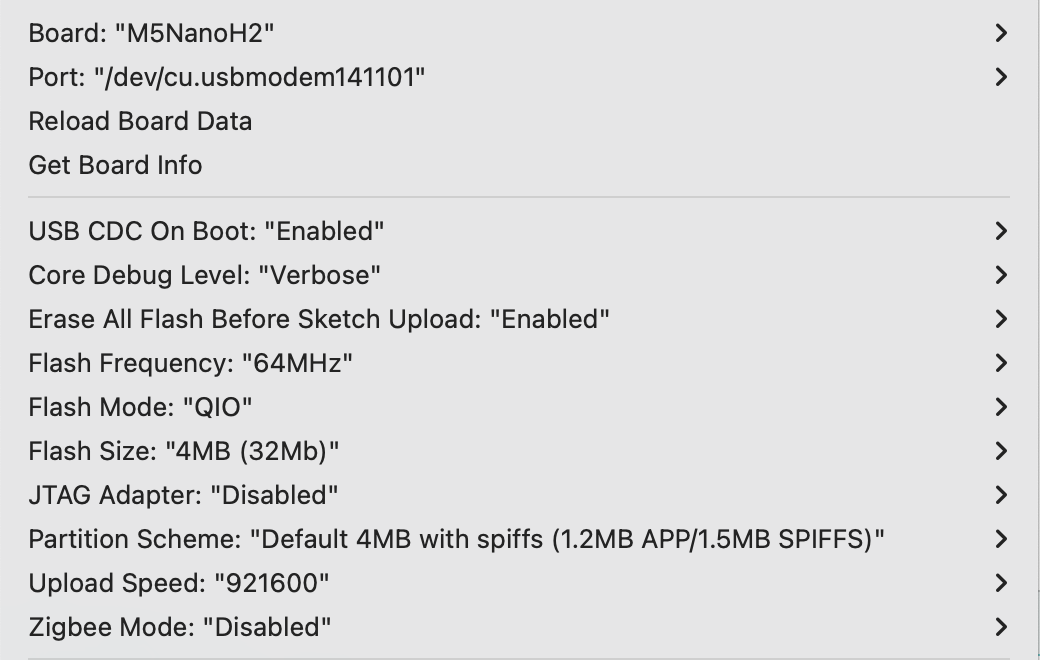Open Core Debug Level setting
Image resolution: width=1040 pixels, height=660 pixels.
click(x=205, y=275)
